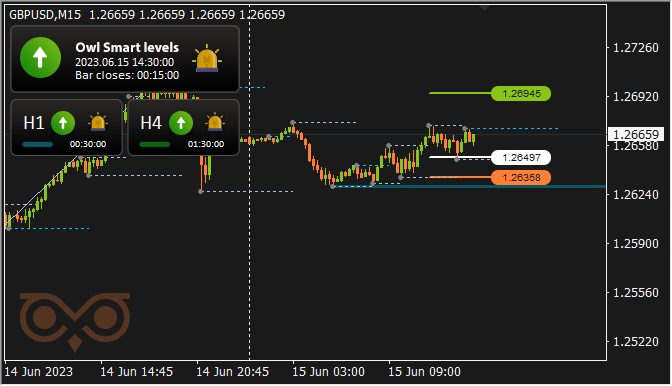This screenshot has height=386, width=672.
Task: Click the 14 Jun 20:45 time axis label
Action: [x=233, y=371]
